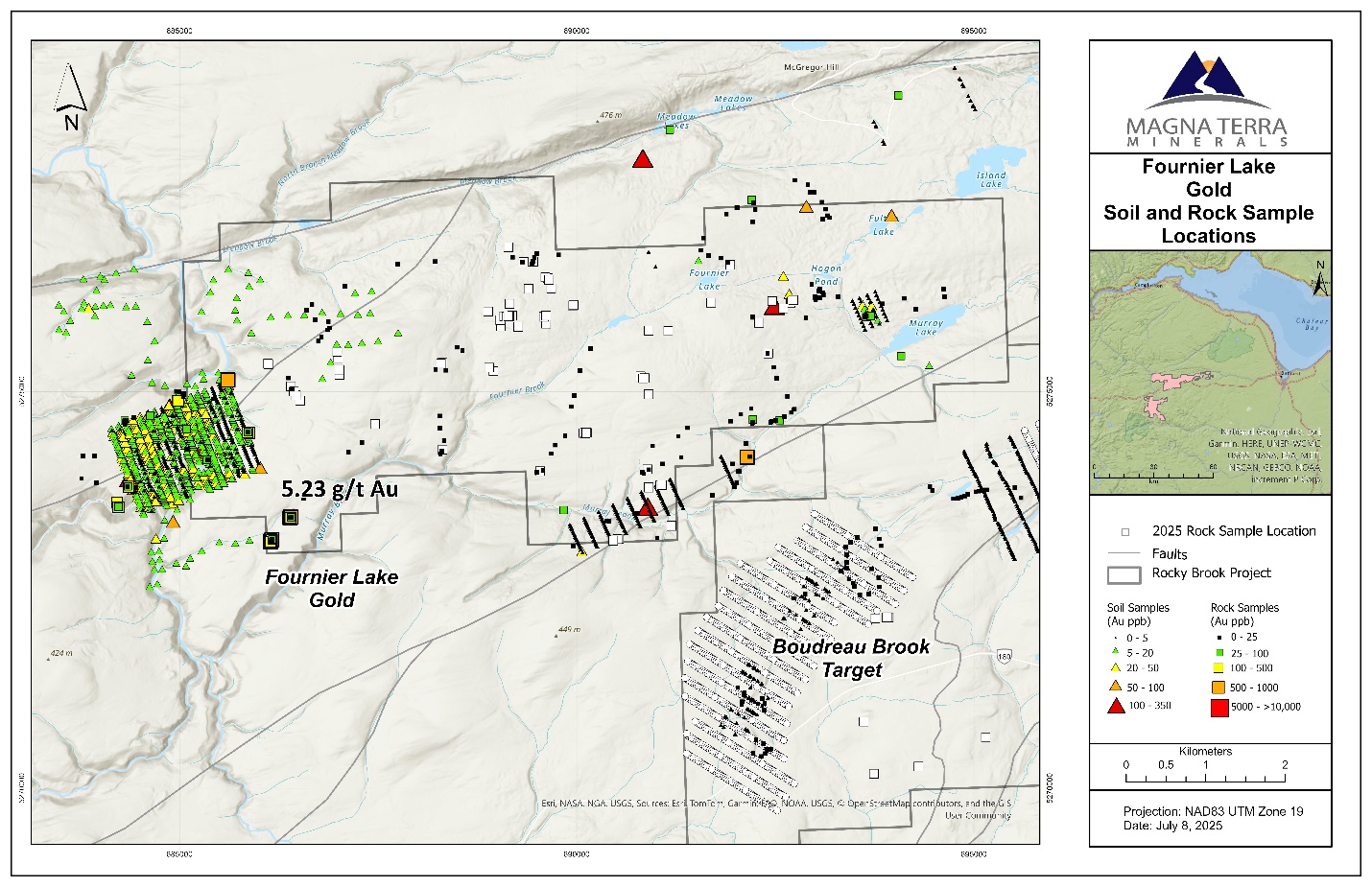The width and height of the screenshot is (1372, 887).
Task: Select the orange 500 - 1000 rock sample swatch
Action: 1218,688
